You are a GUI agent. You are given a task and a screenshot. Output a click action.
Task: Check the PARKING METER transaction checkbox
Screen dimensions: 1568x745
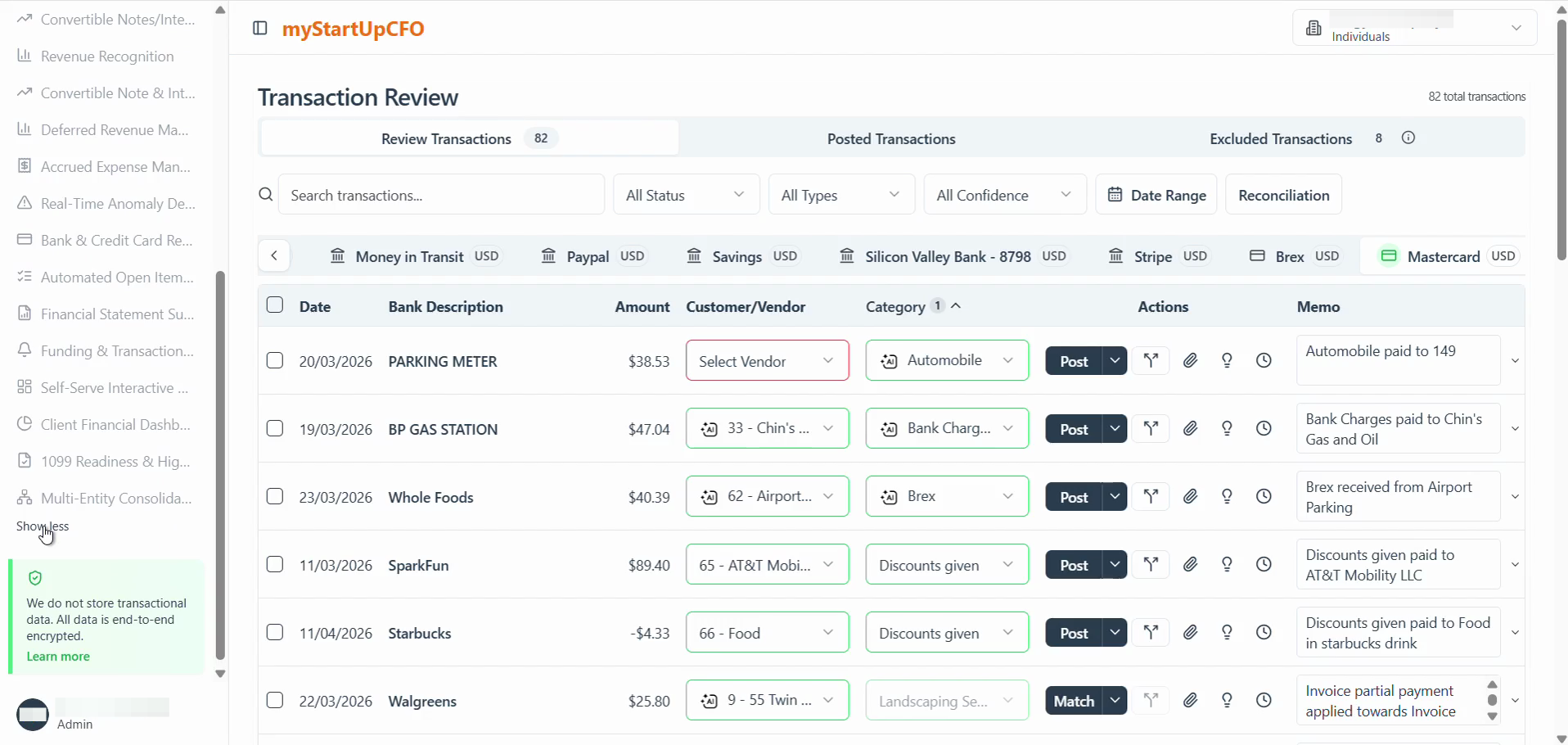click(275, 361)
